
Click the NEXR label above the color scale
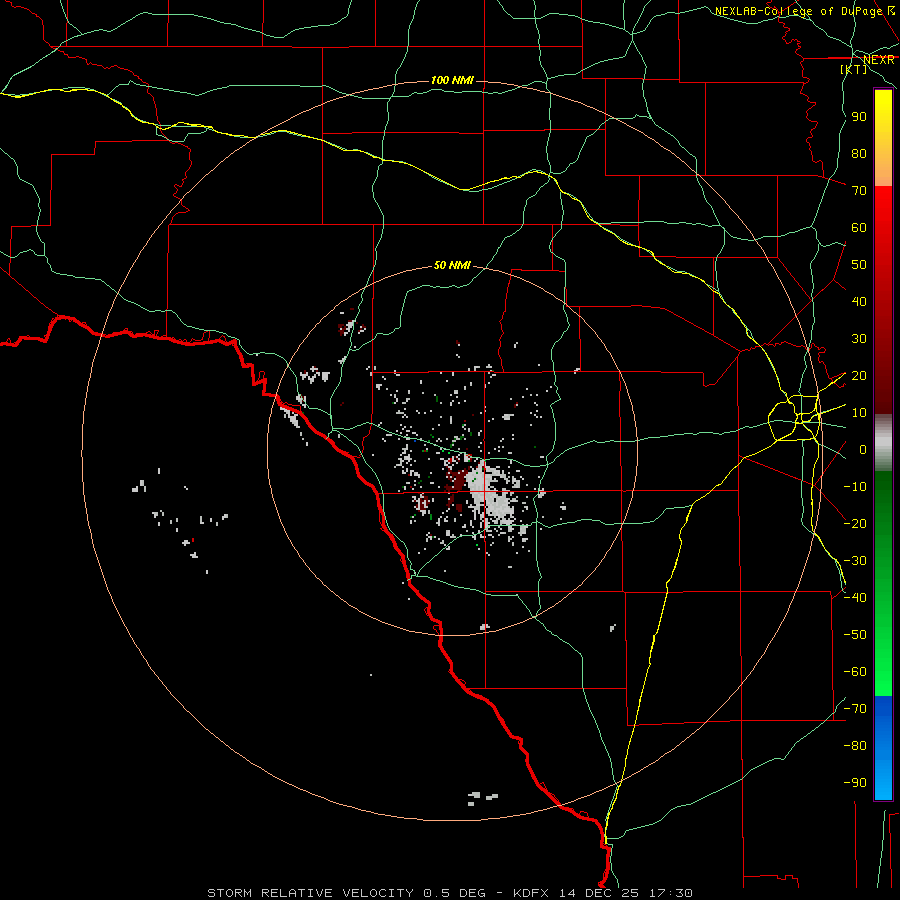(x=879, y=60)
